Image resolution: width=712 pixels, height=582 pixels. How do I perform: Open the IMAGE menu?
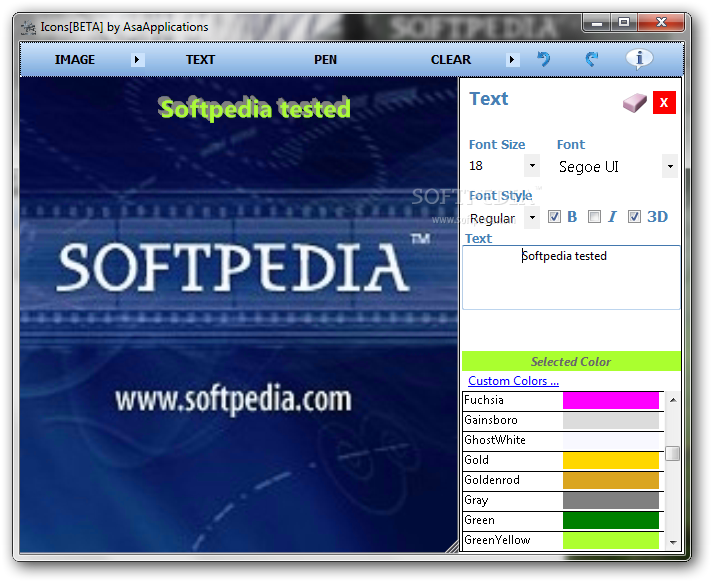[x=75, y=59]
